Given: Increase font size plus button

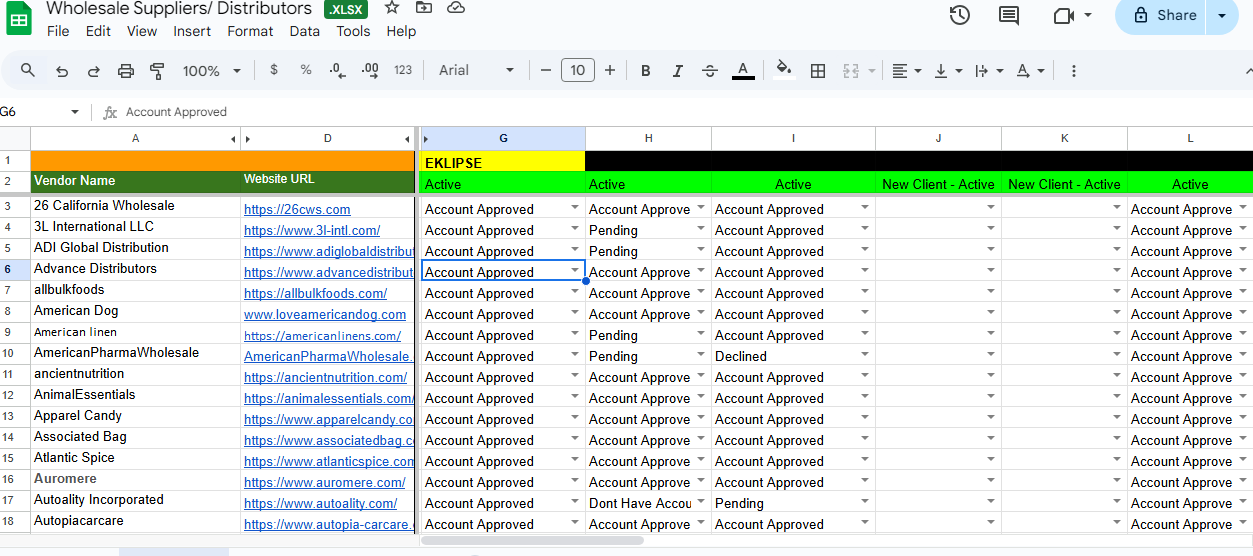Looking at the screenshot, I should [610, 70].
